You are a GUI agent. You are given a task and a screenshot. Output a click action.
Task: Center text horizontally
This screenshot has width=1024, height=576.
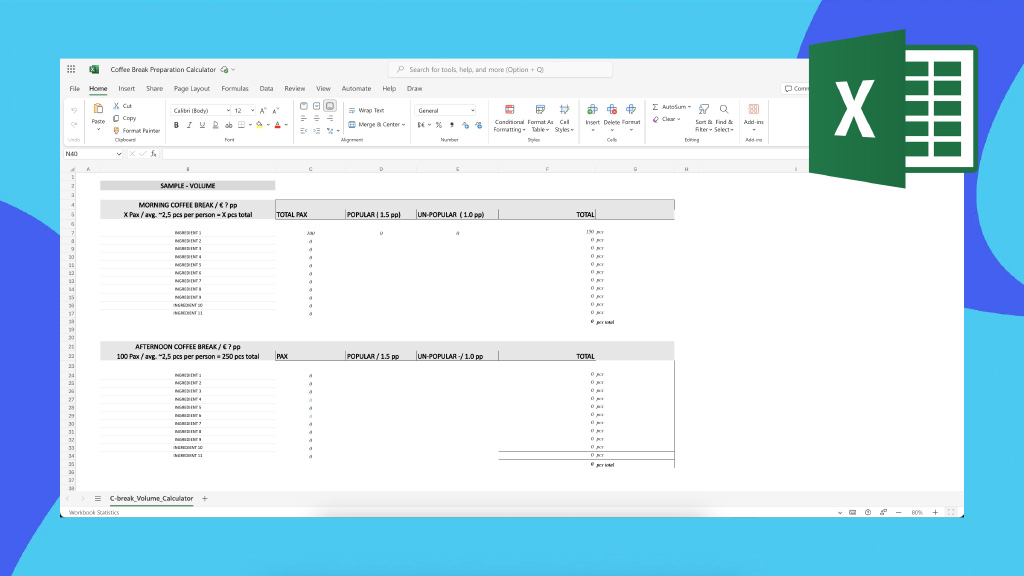click(317, 118)
